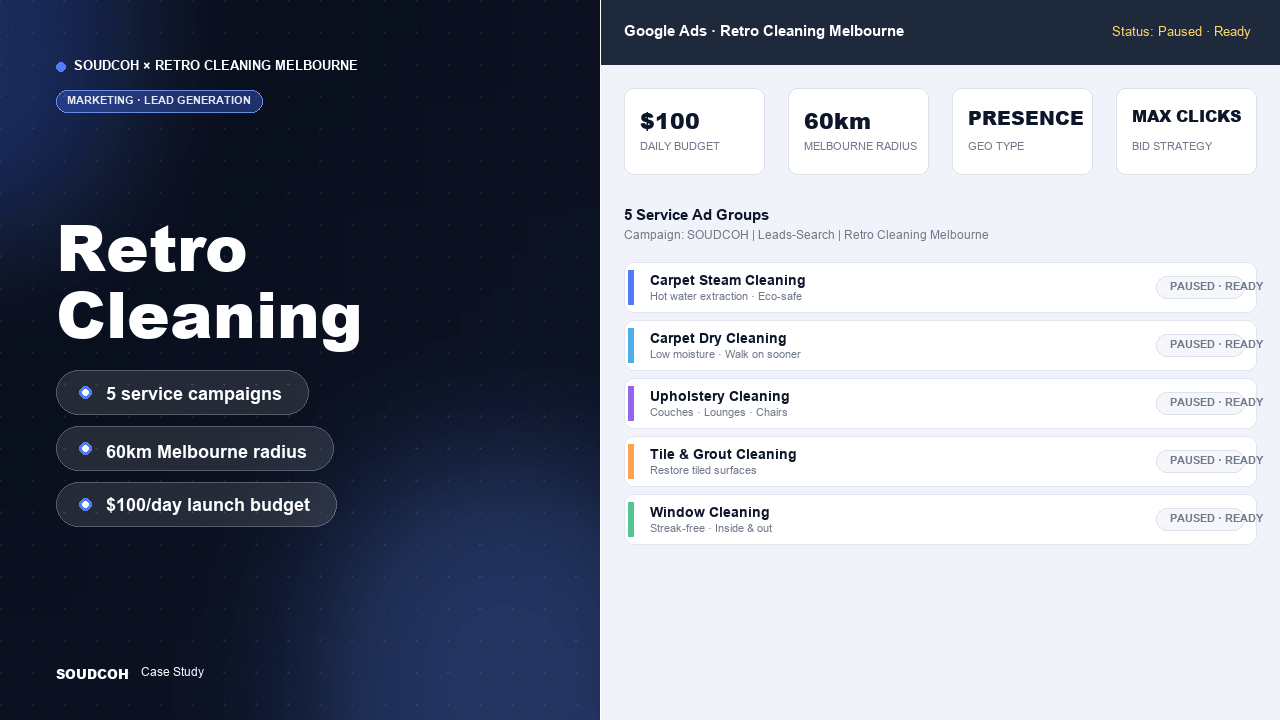Click the Upholstery Cleaning "PAUSED · READY" badge

(x=1201, y=403)
